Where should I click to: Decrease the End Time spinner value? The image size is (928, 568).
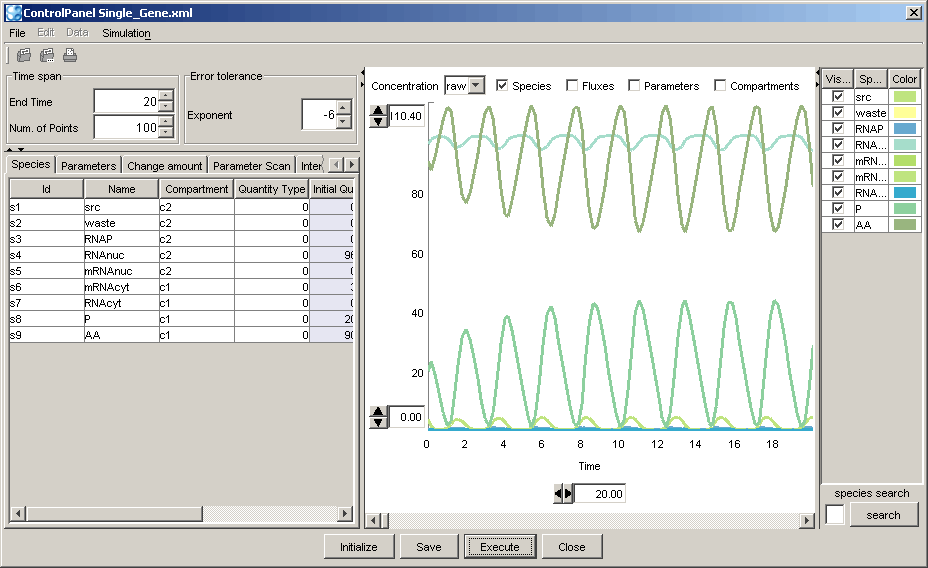pyautogui.click(x=166, y=106)
